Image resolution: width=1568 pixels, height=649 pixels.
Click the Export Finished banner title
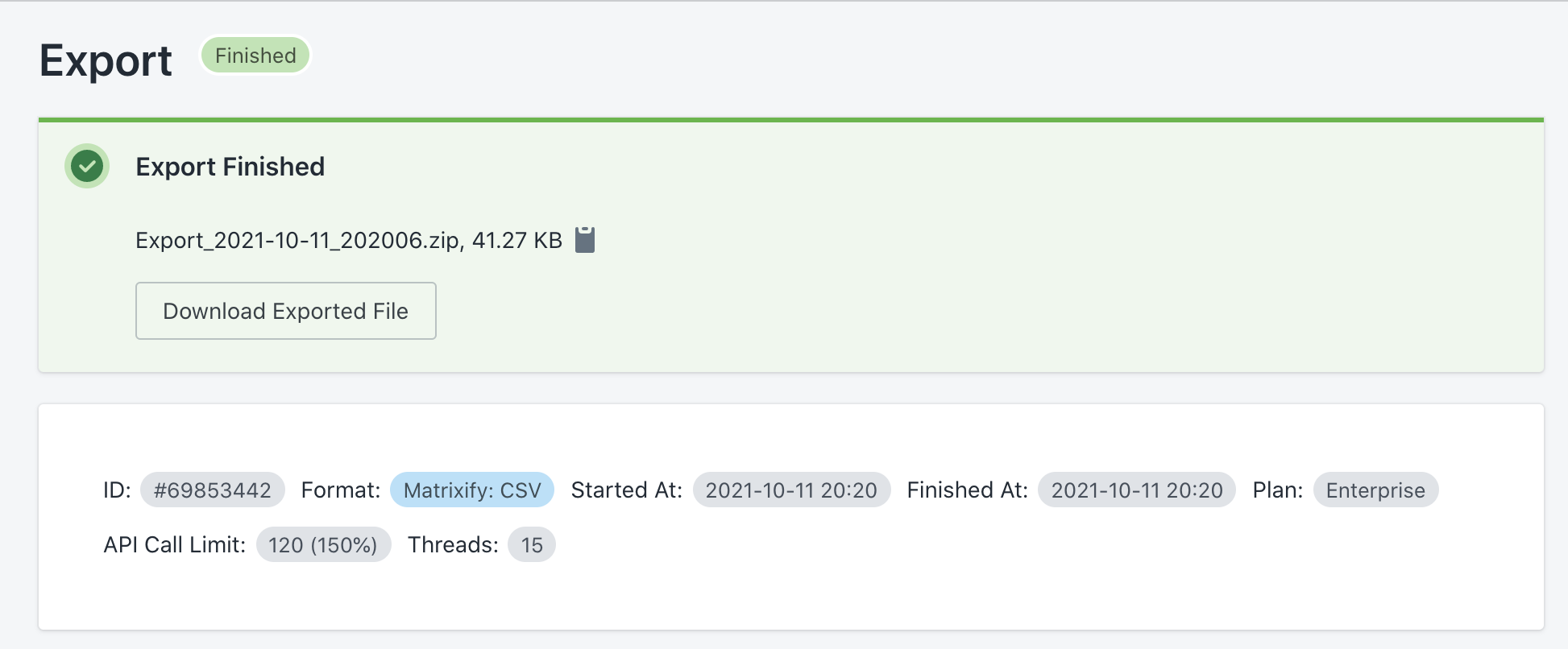coord(230,167)
